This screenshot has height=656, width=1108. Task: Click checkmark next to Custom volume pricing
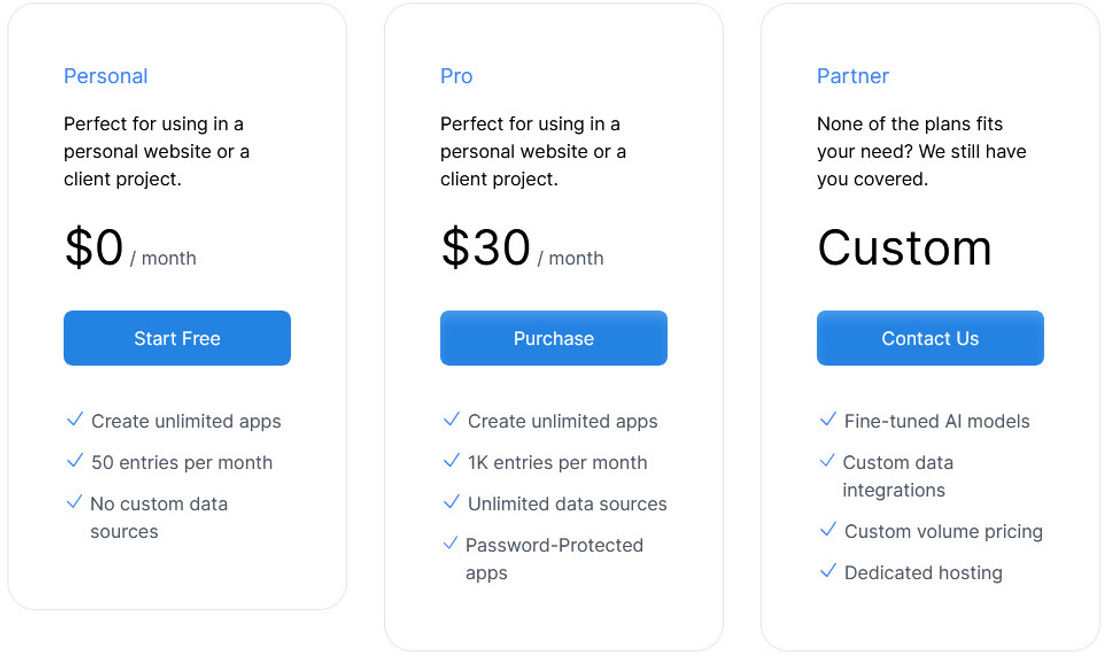pos(828,529)
